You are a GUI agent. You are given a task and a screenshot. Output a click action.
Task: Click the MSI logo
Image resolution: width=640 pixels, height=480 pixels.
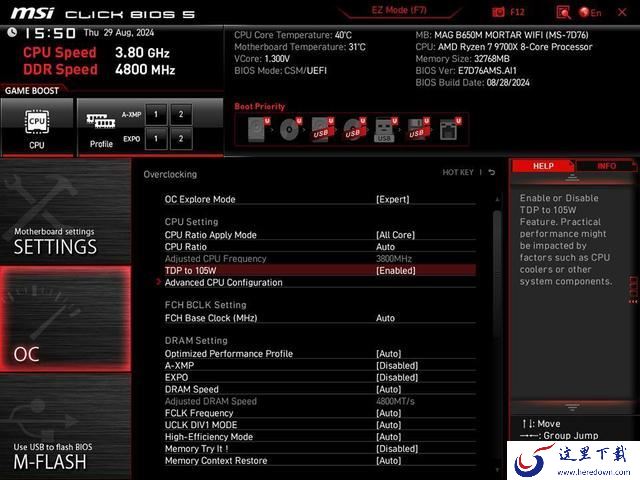(x=32, y=13)
